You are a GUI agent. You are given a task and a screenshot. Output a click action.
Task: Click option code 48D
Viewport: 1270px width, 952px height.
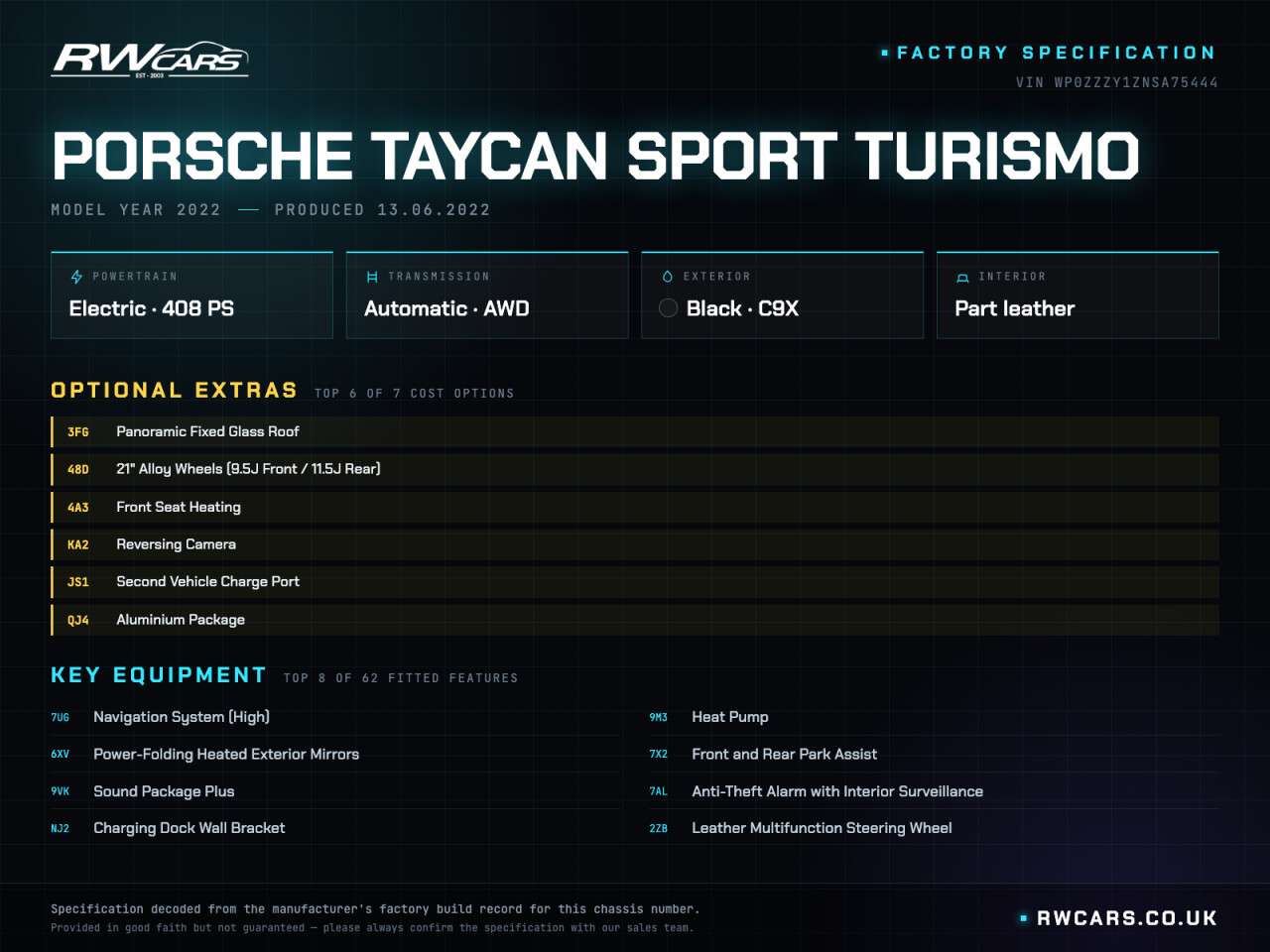pyautogui.click(x=78, y=470)
